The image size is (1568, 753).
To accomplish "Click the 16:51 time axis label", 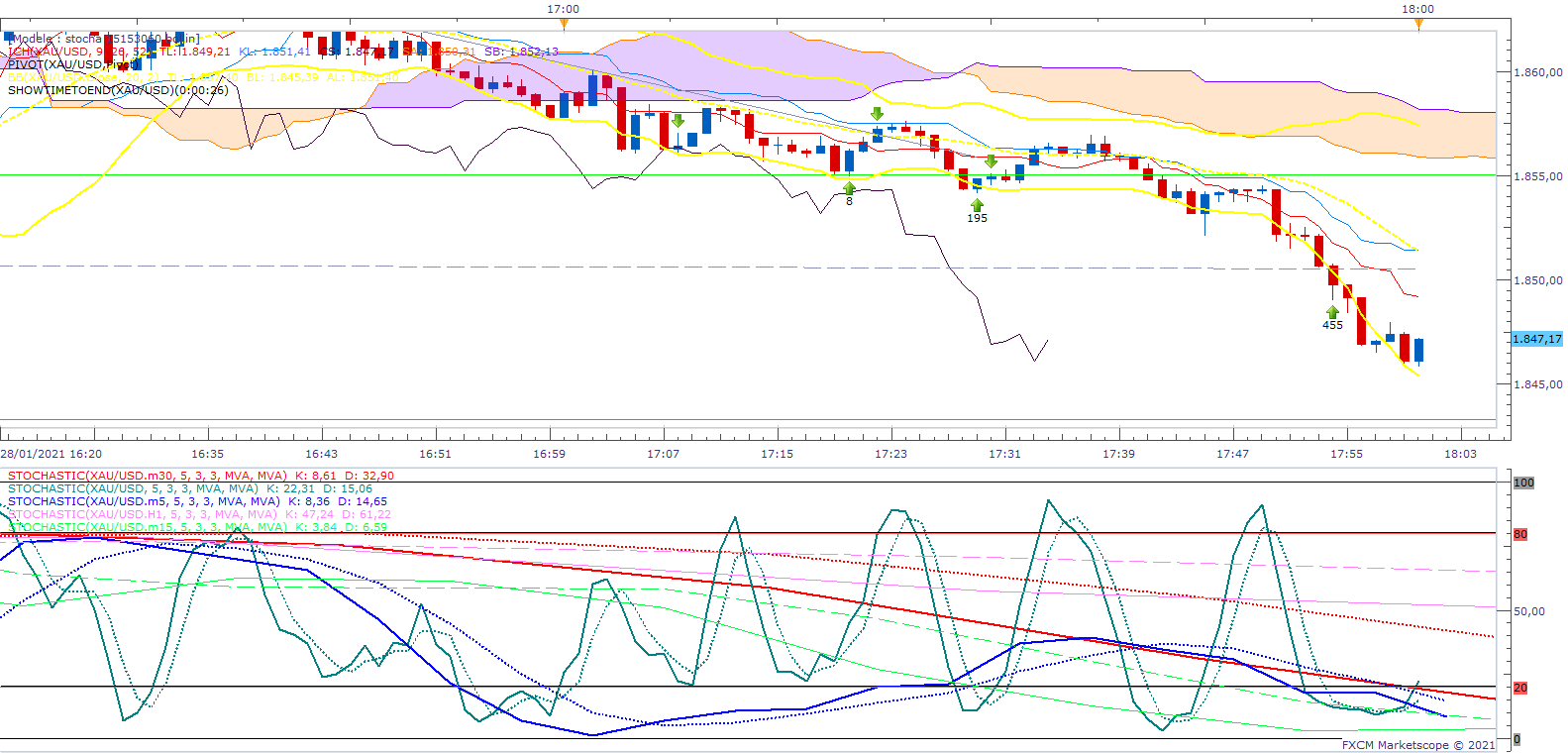I will [x=435, y=454].
